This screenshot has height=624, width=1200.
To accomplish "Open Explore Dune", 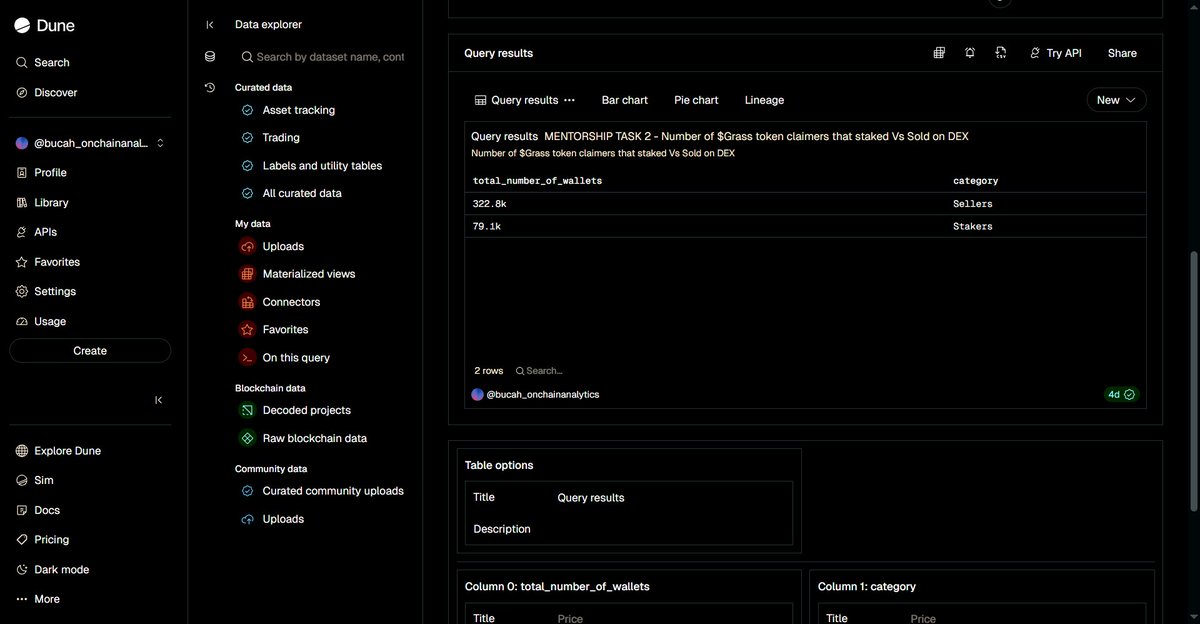I will point(58,451).
